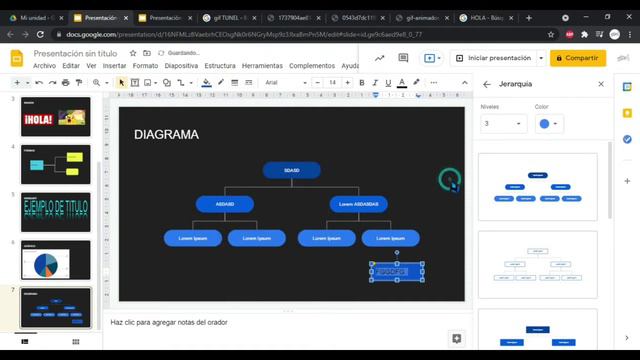Toggle bold formatting

[362, 83]
